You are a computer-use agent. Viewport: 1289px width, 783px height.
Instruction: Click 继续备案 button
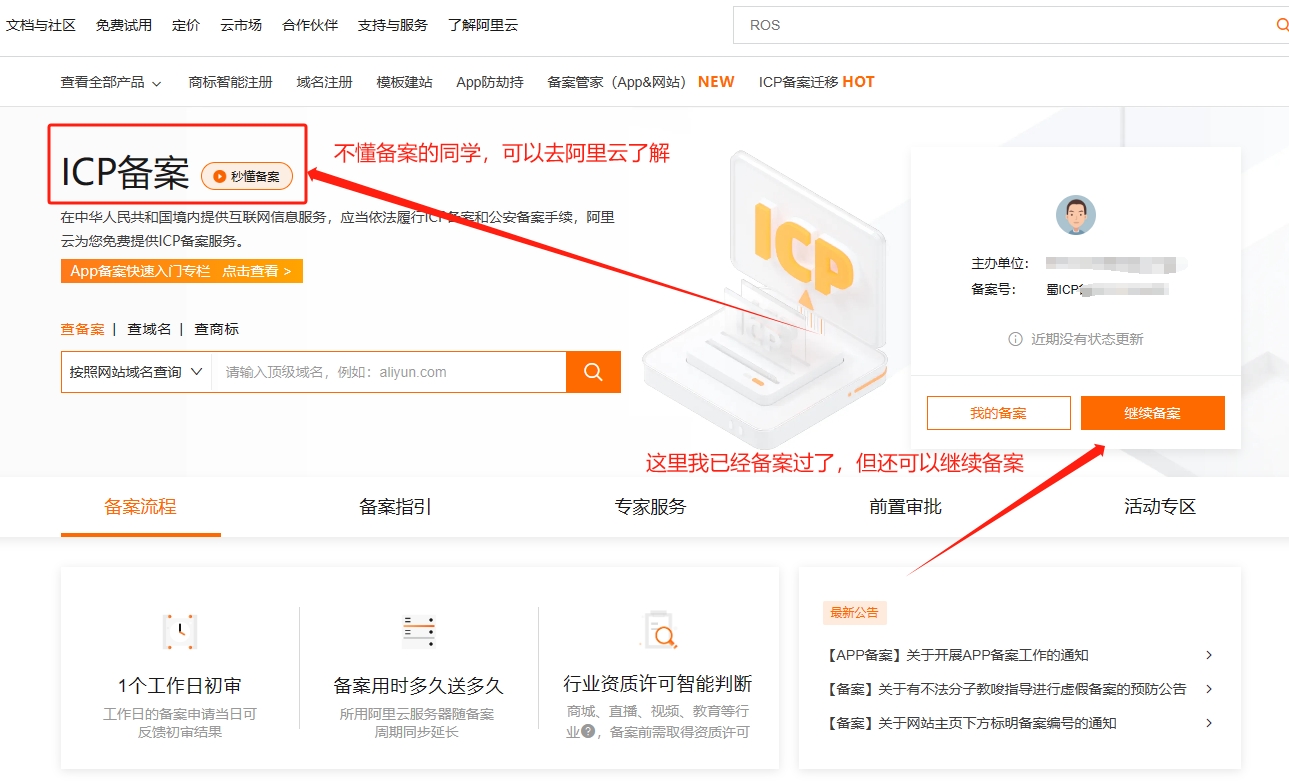(x=1153, y=413)
